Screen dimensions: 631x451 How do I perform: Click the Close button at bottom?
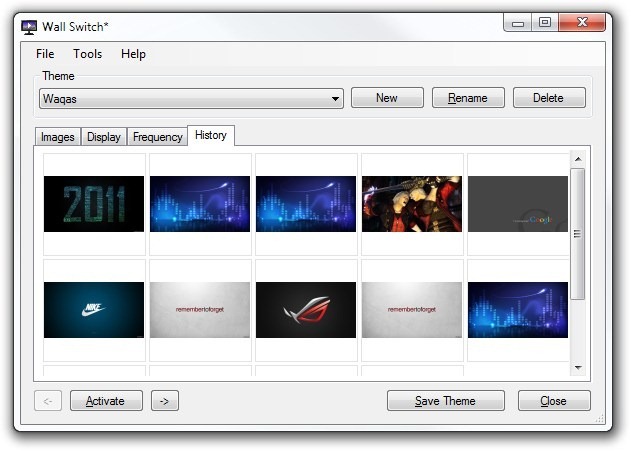(x=554, y=401)
